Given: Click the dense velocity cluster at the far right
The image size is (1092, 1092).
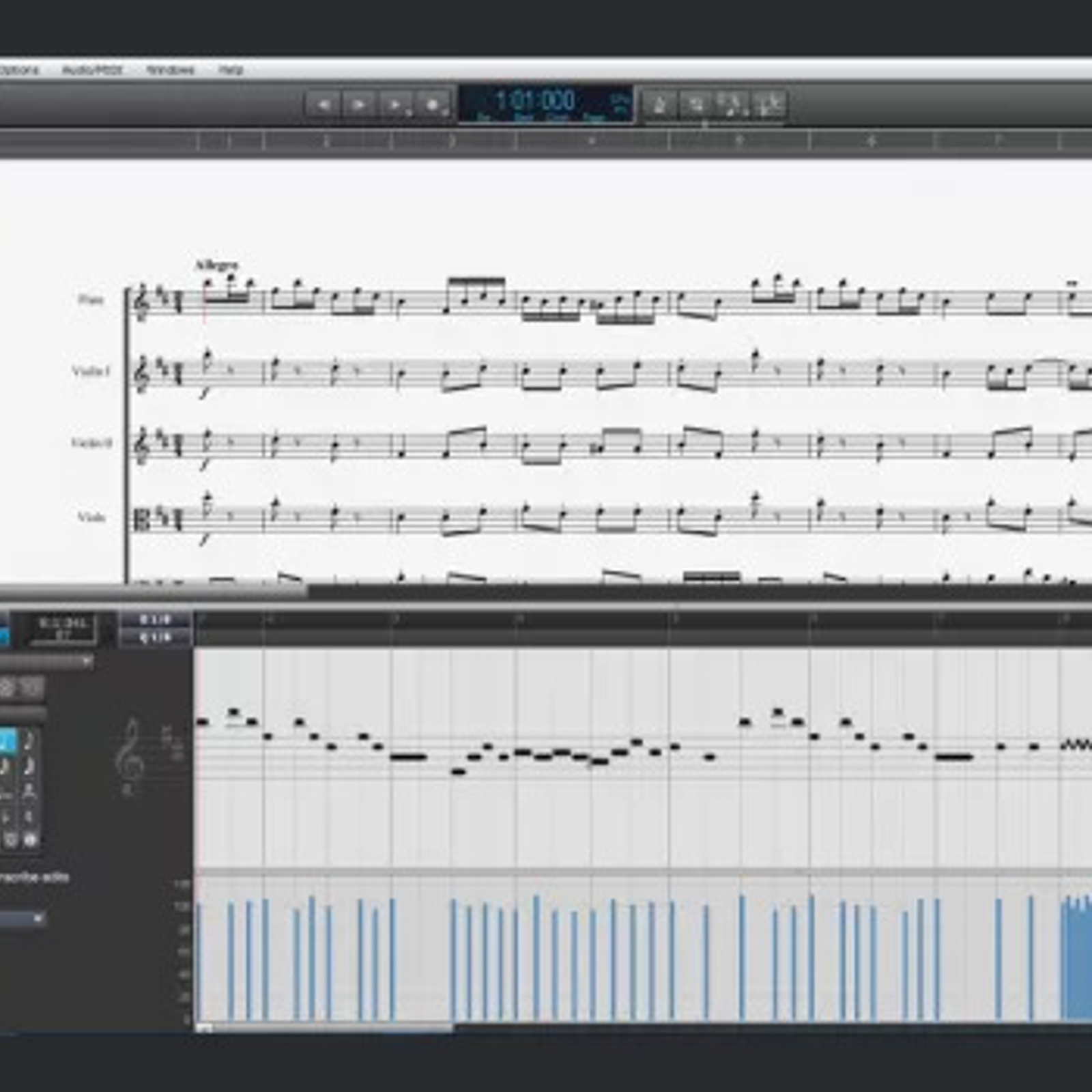Looking at the screenshot, I should [x=1077, y=958].
